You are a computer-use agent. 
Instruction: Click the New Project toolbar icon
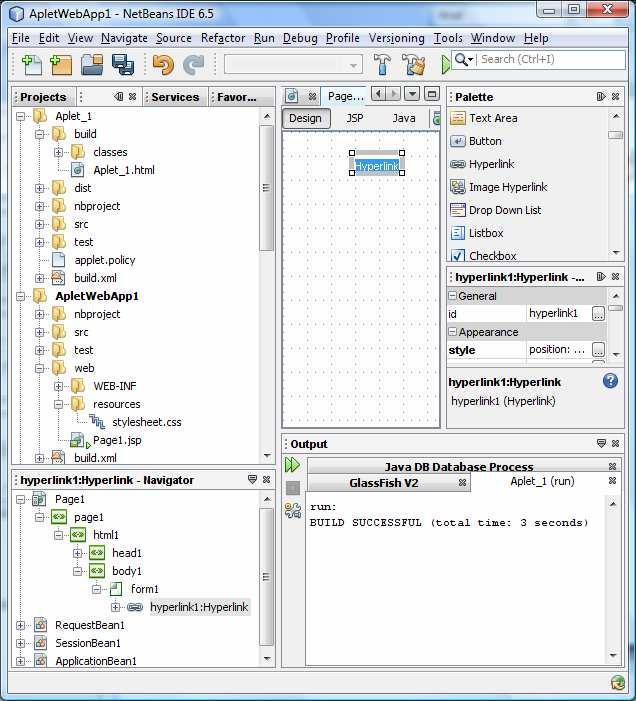tap(61, 65)
